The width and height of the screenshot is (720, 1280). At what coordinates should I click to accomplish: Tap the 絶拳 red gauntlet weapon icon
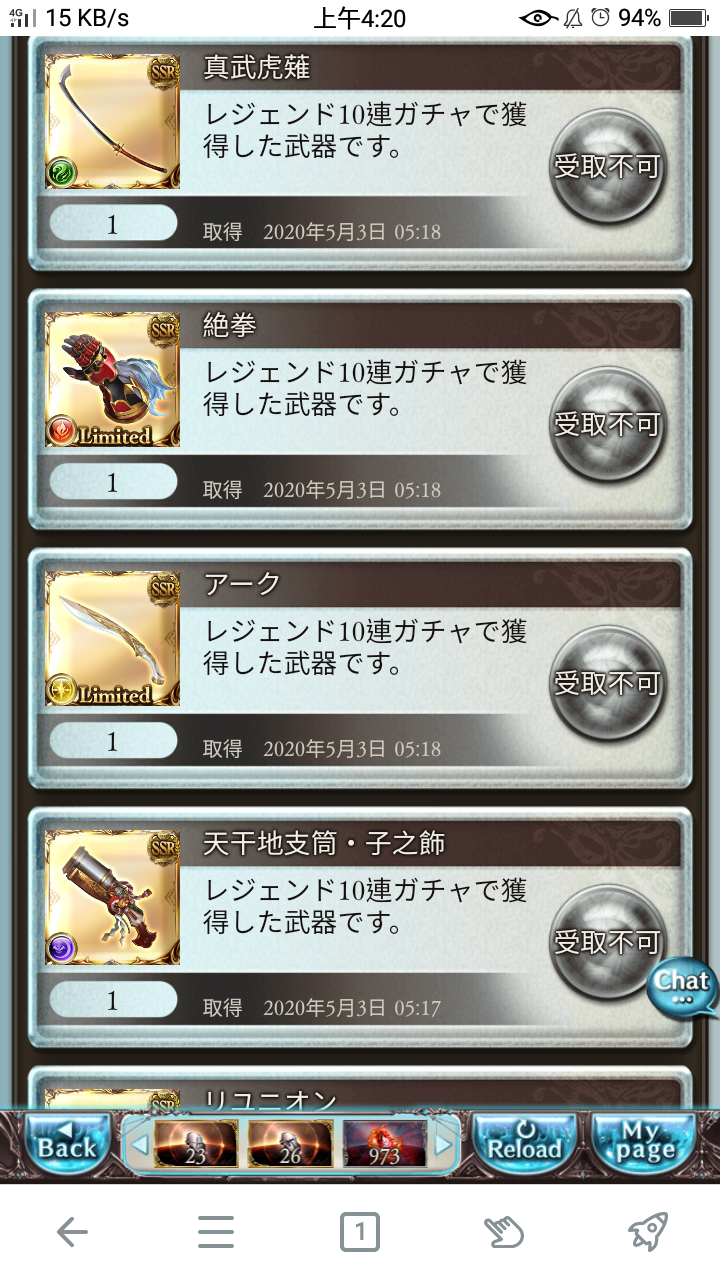point(113,380)
